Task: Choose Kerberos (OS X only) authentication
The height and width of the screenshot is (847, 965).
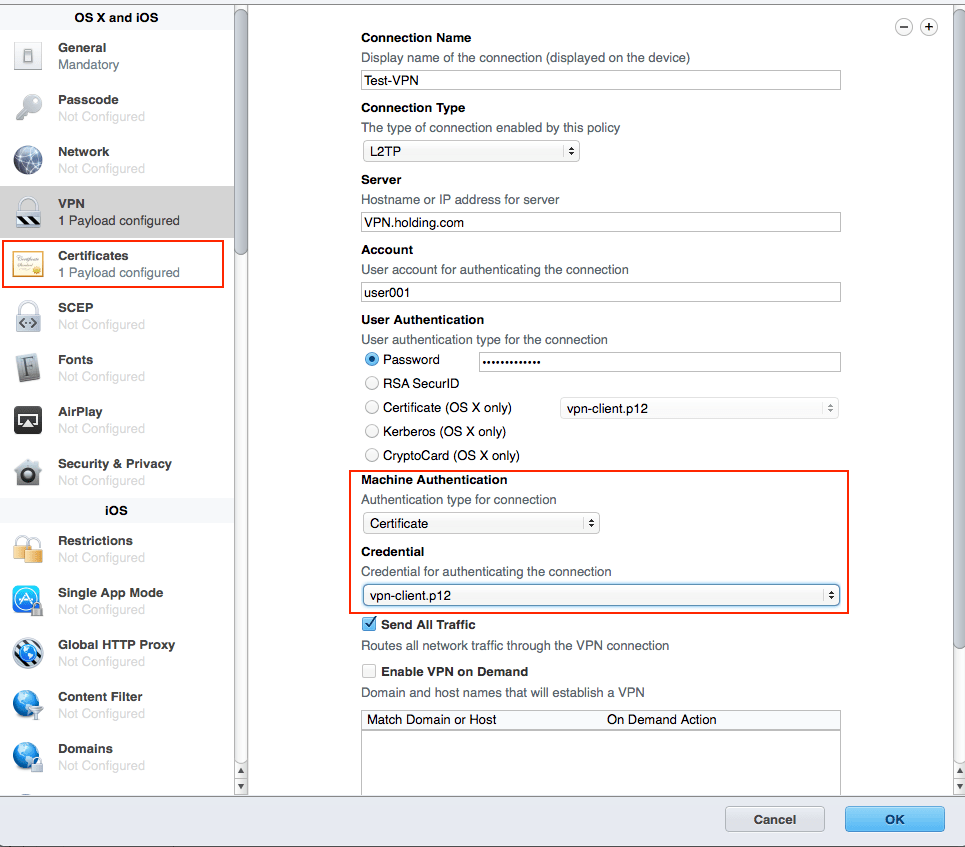Action: point(371,431)
